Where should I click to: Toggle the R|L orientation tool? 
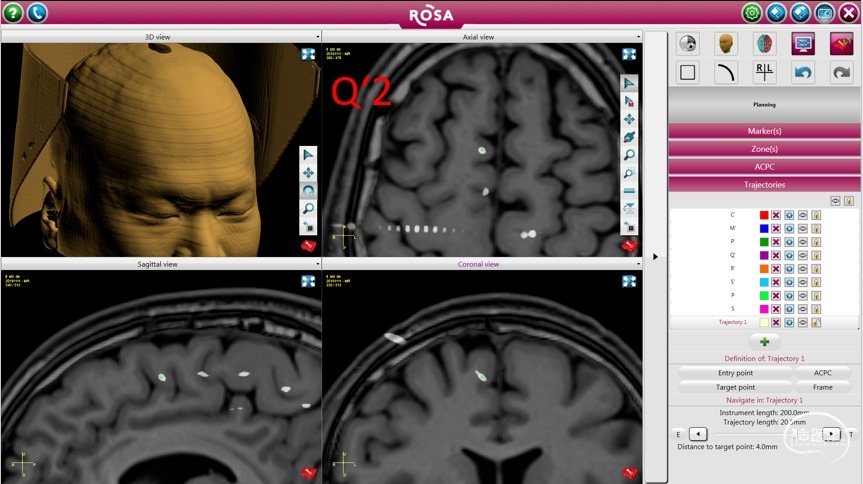coord(764,72)
